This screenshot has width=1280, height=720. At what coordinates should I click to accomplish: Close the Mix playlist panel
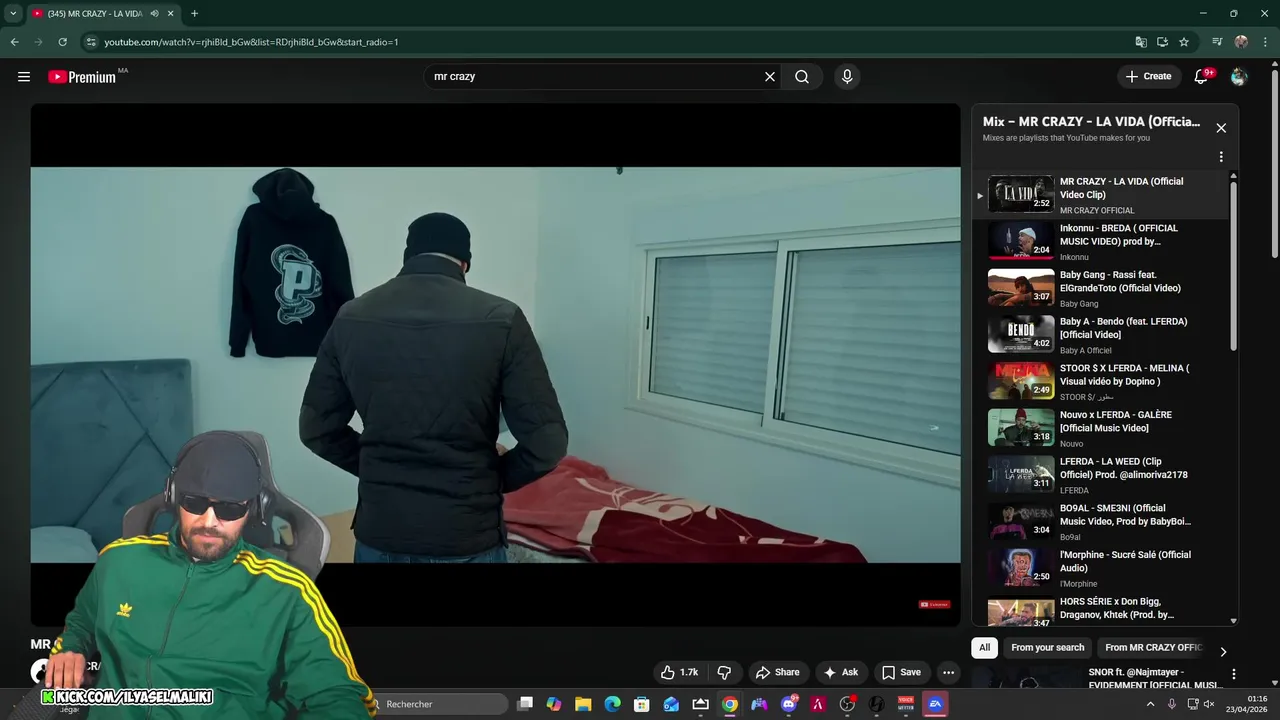[x=1221, y=128]
